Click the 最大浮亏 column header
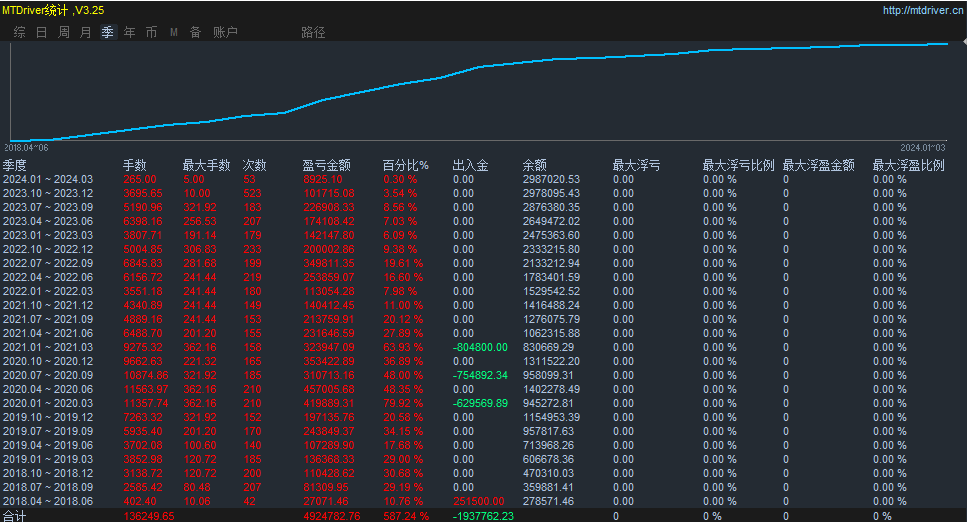Viewport: 967px width, 522px height. coord(636,165)
